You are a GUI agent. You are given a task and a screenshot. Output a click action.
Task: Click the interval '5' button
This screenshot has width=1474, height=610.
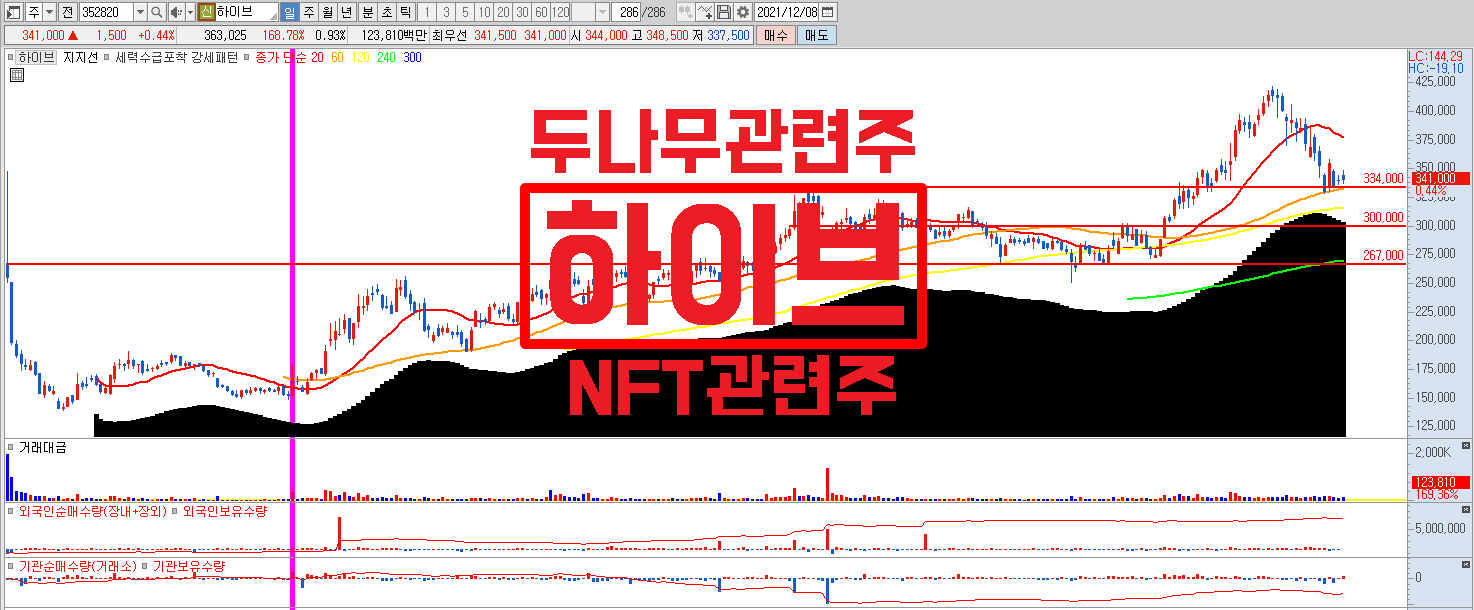pos(465,12)
